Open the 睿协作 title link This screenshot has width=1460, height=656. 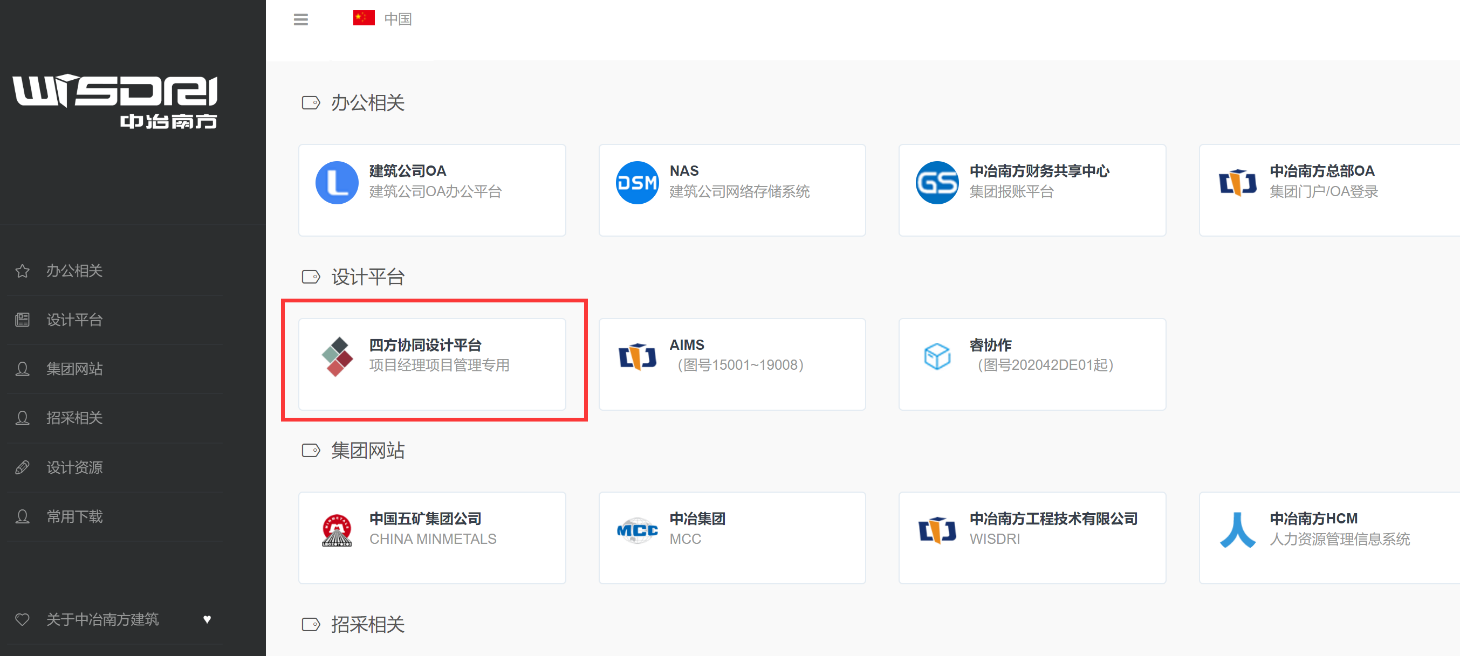coord(990,345)
